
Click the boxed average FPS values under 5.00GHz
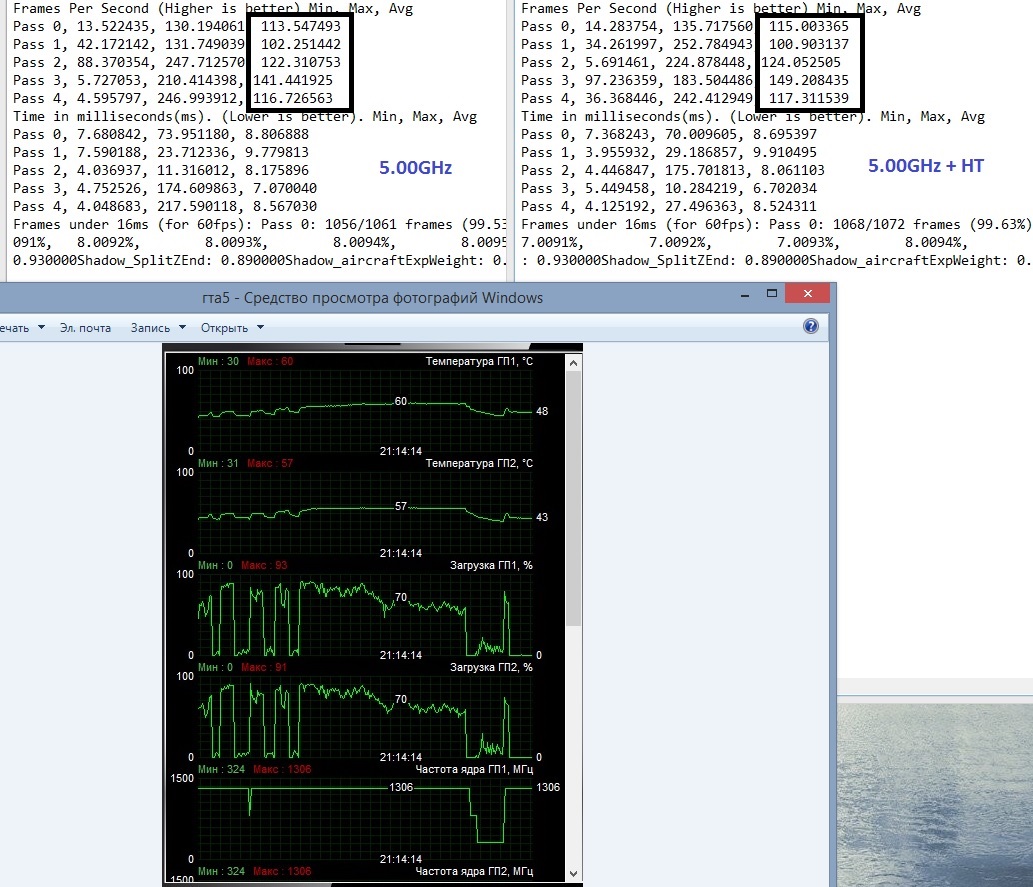(x=300, y=62)
